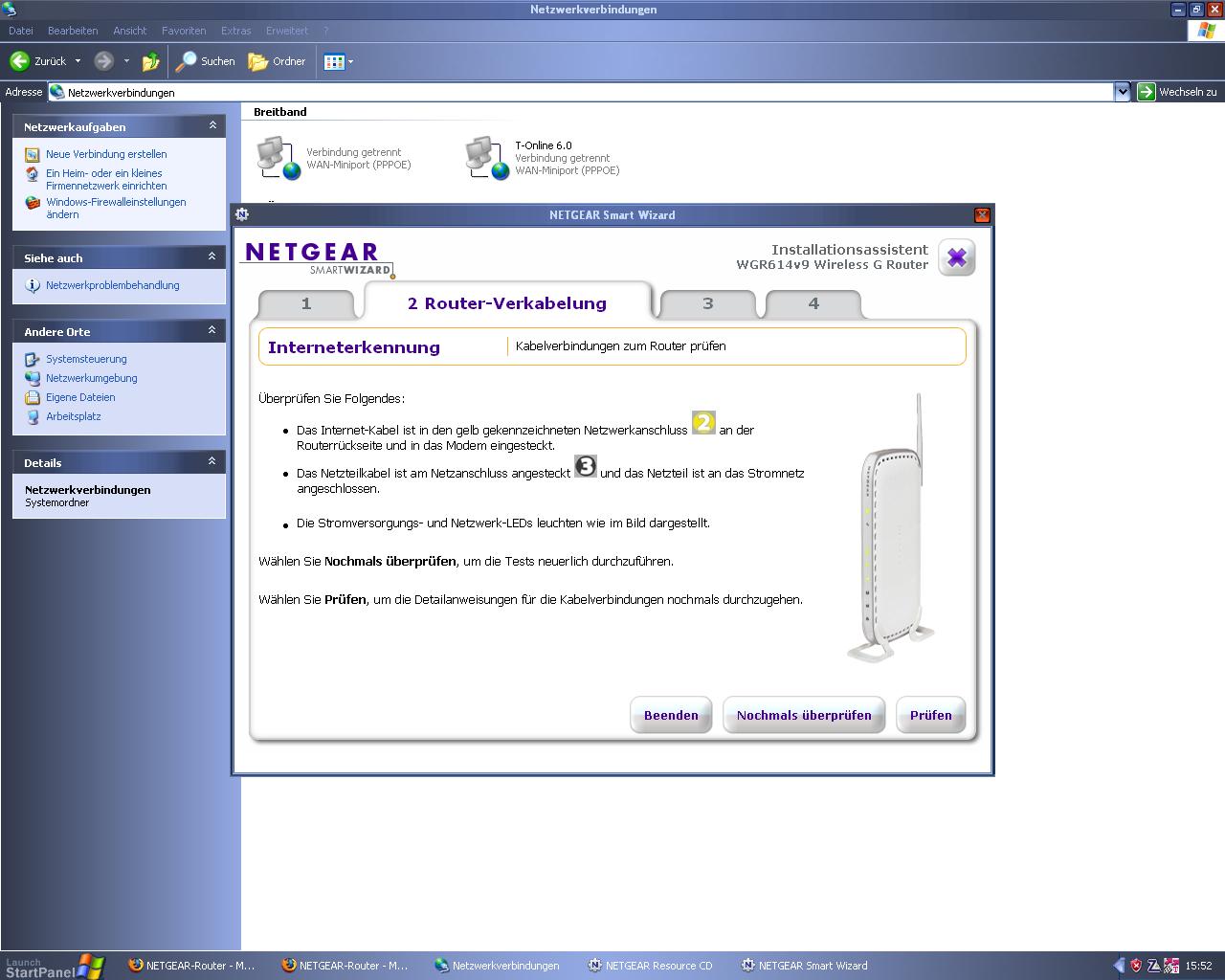
Task: Open Eigene Dateien link
Action: point(80,397)
